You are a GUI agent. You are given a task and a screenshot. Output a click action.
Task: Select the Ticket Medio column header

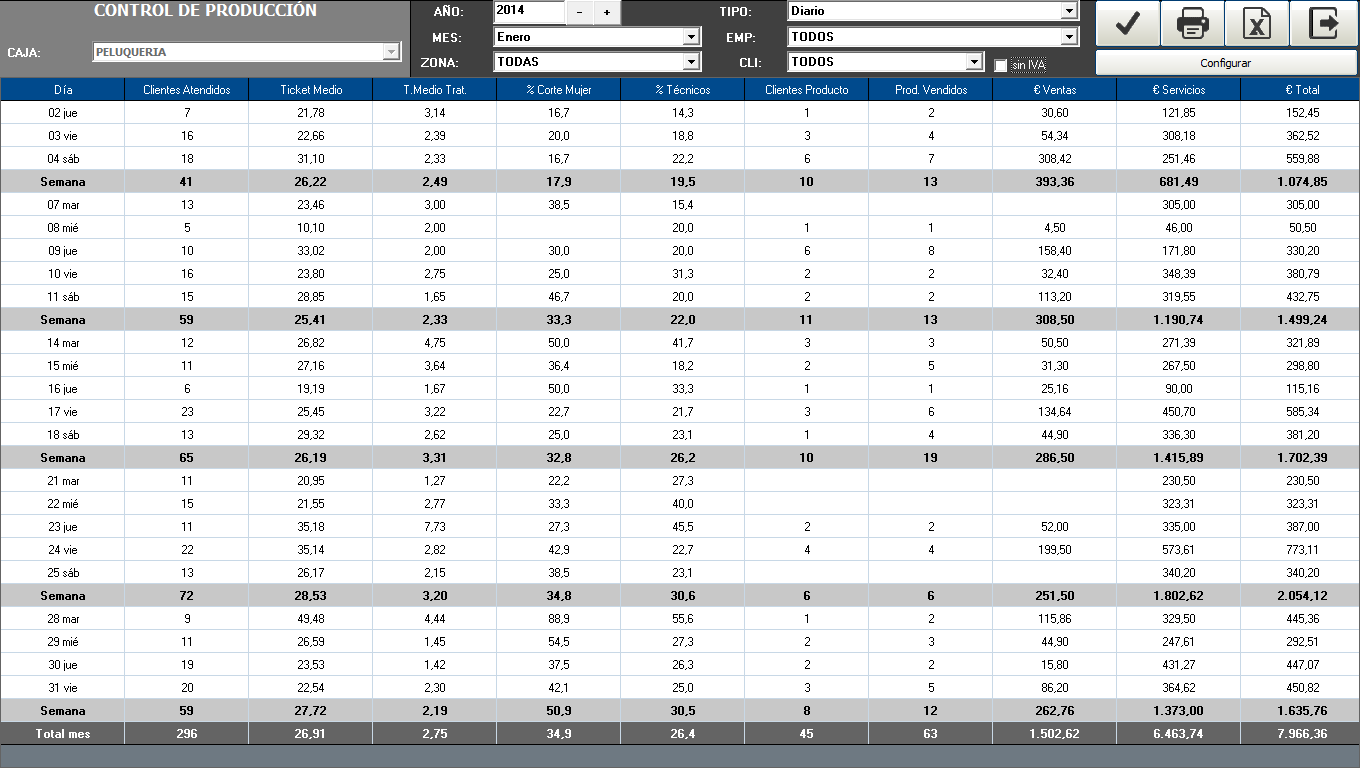pos(311,90)
